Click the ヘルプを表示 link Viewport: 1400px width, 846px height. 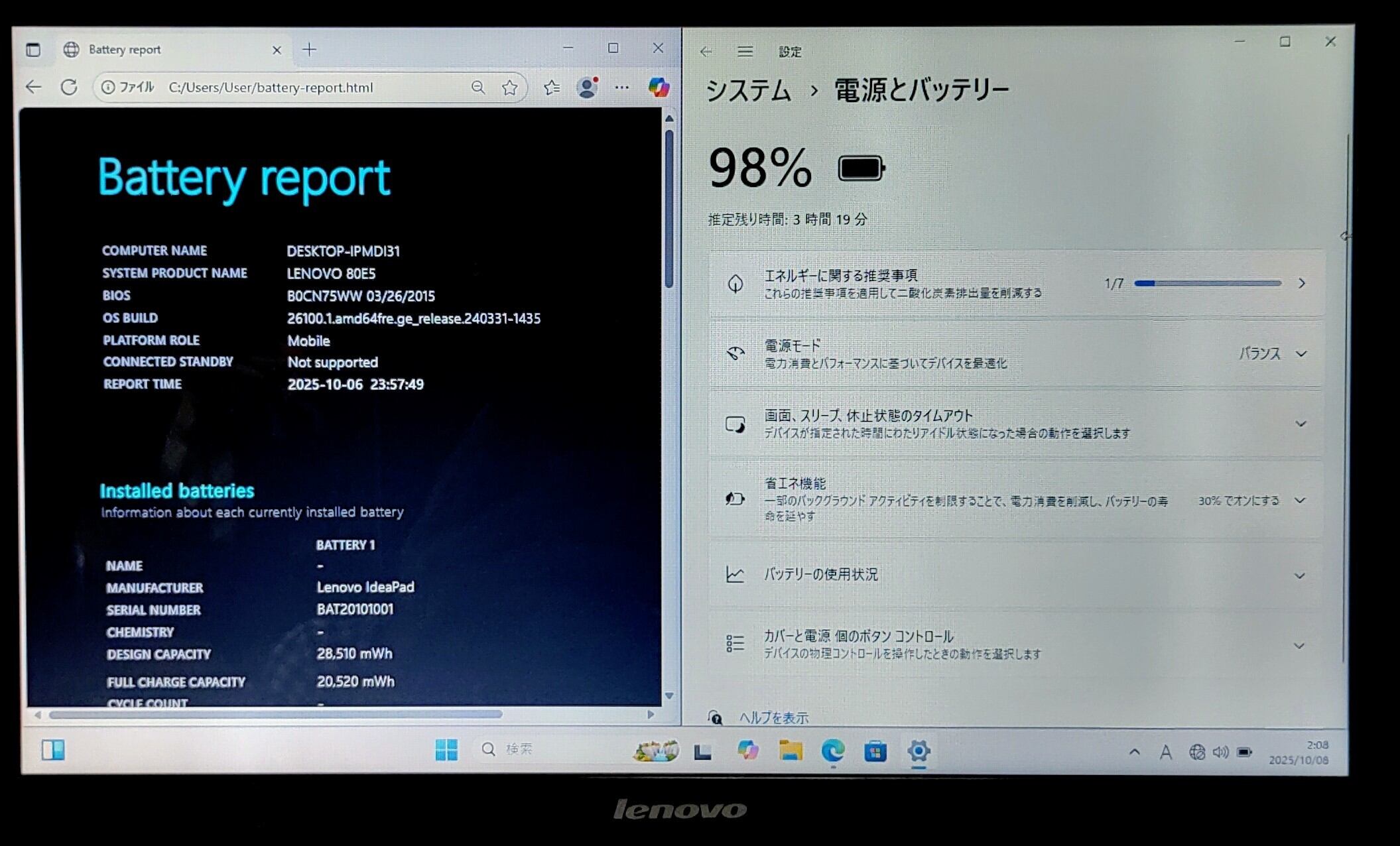773,717
